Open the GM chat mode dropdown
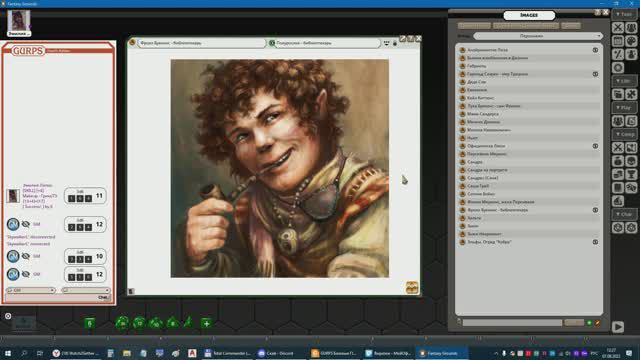The height and width of the screenshot is (360, 640). [x=31, y=290]
